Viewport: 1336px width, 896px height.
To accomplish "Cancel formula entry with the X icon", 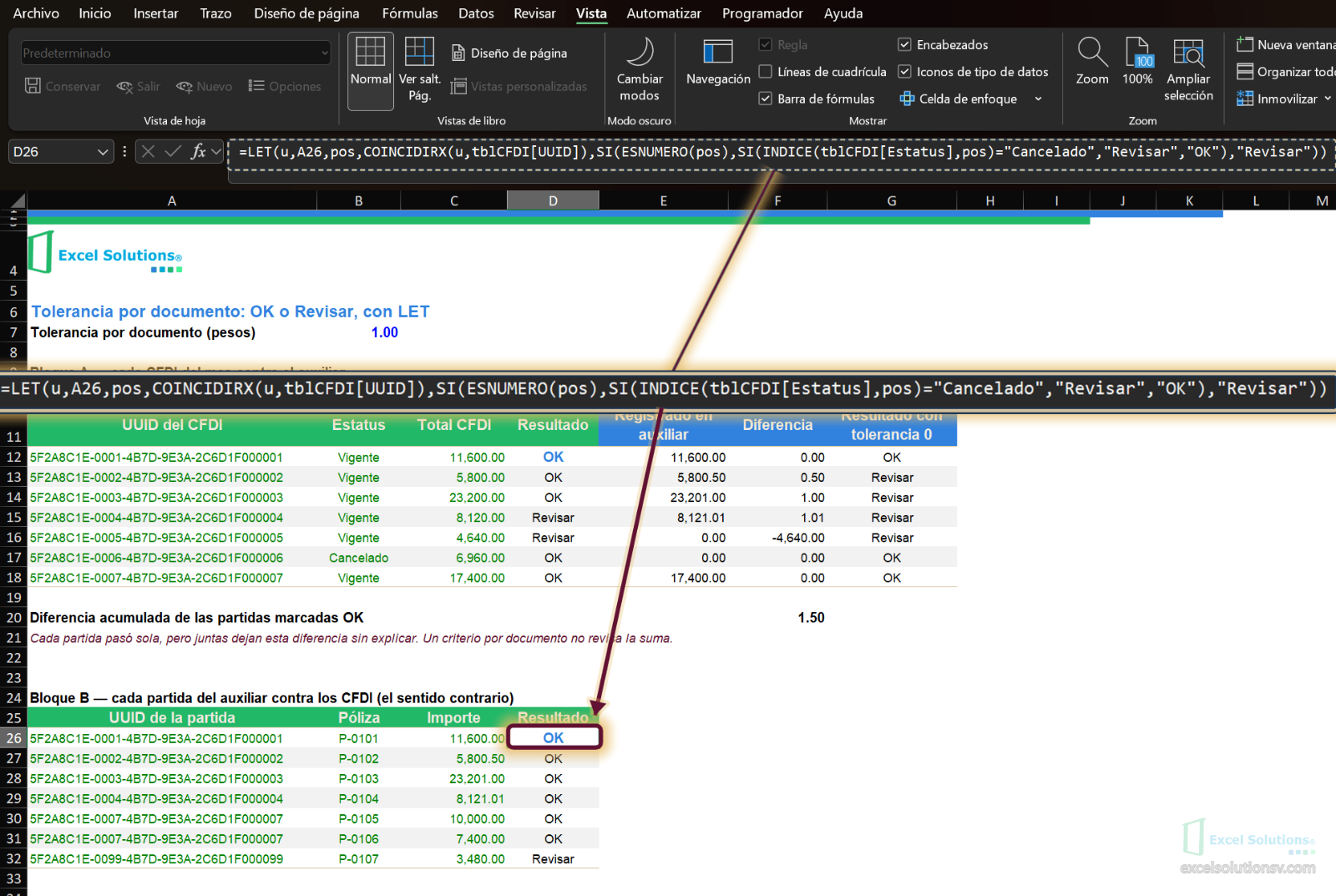I will point(148,151).
